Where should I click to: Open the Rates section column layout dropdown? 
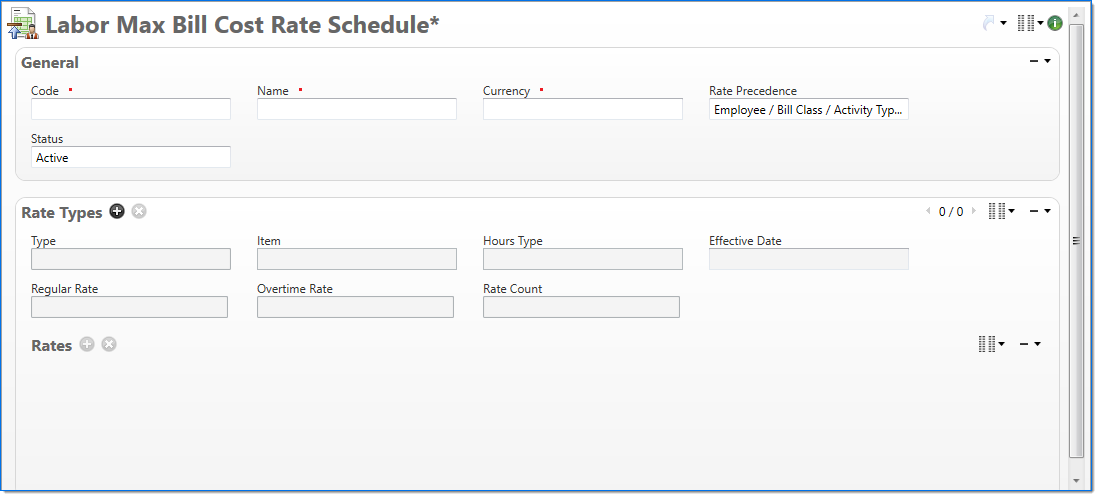tap(990, 344)
